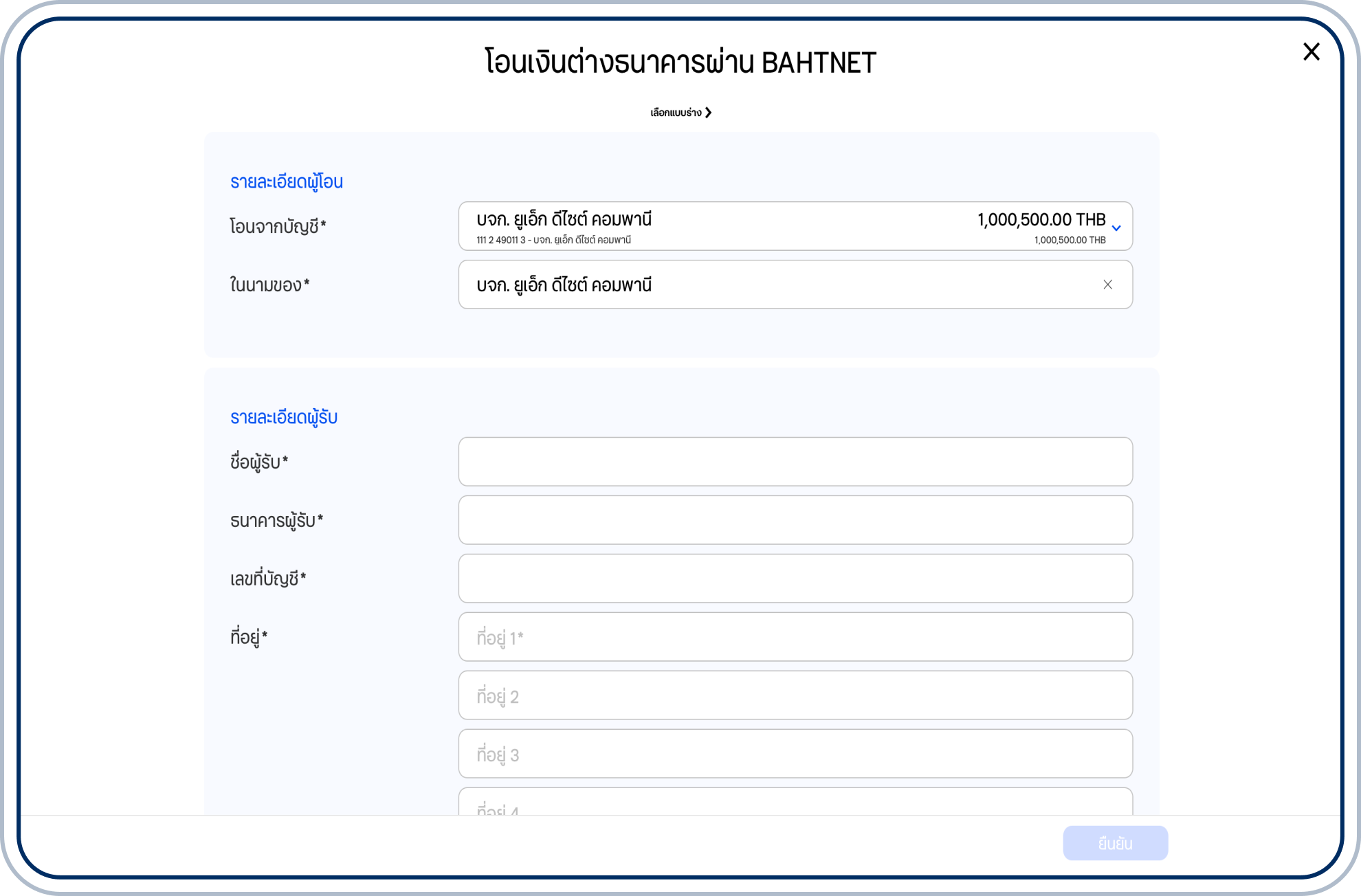Click the ธนาคารผู้รับ input box
The height and width of the screenshot is (896, 1361).
[x=795, y=520]
